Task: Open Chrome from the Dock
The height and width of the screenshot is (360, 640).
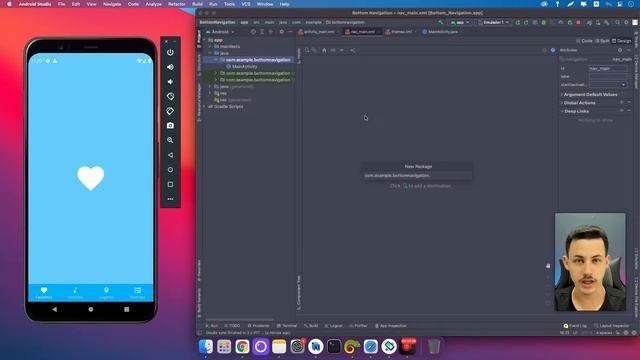Action: tap(242, 347)
